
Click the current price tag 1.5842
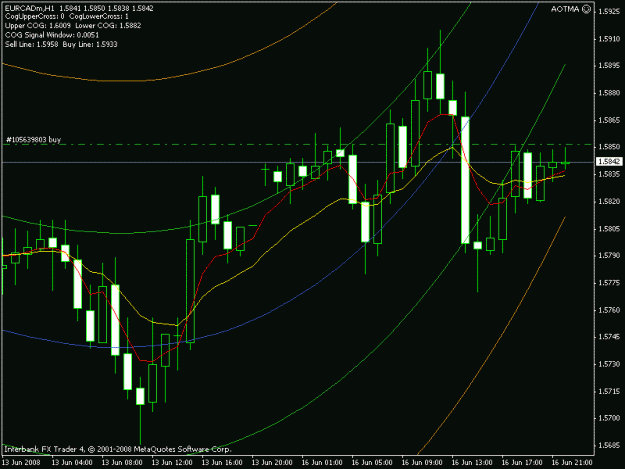[609, 161]
